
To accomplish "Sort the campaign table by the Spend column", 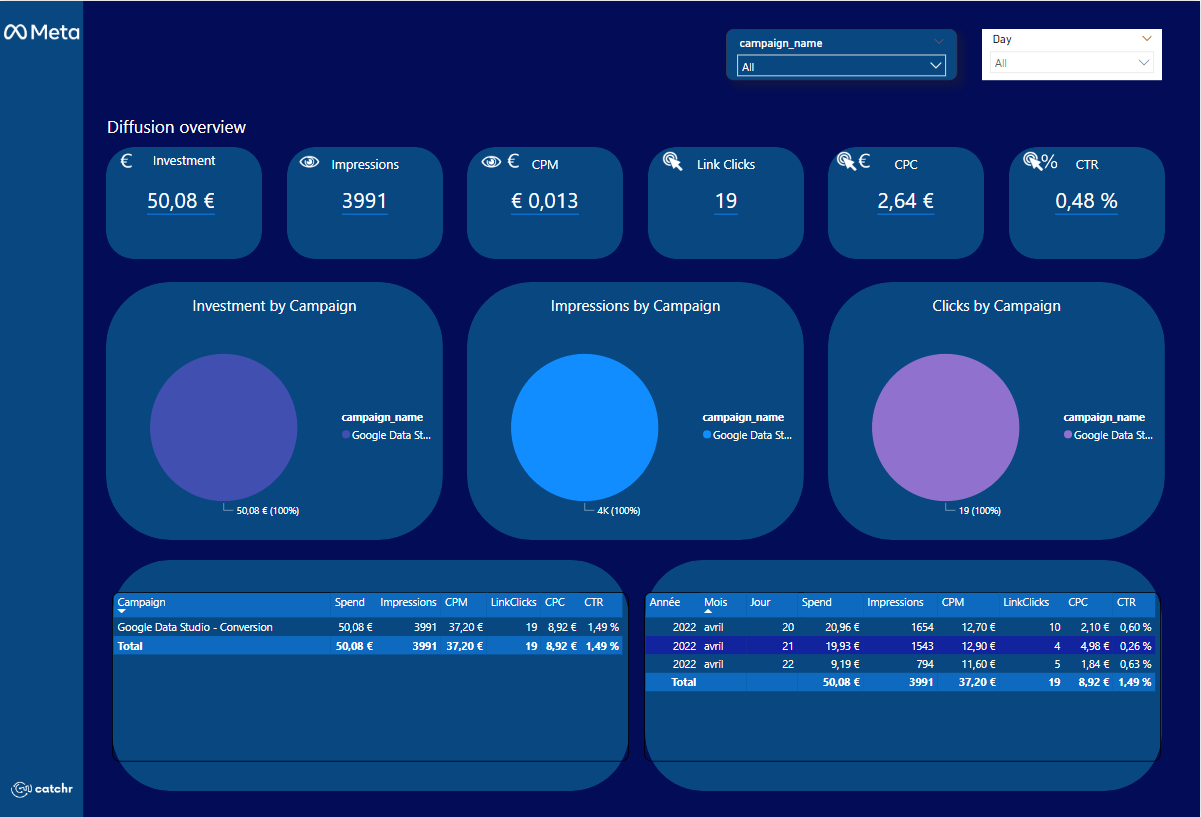I will pos(349,602).
